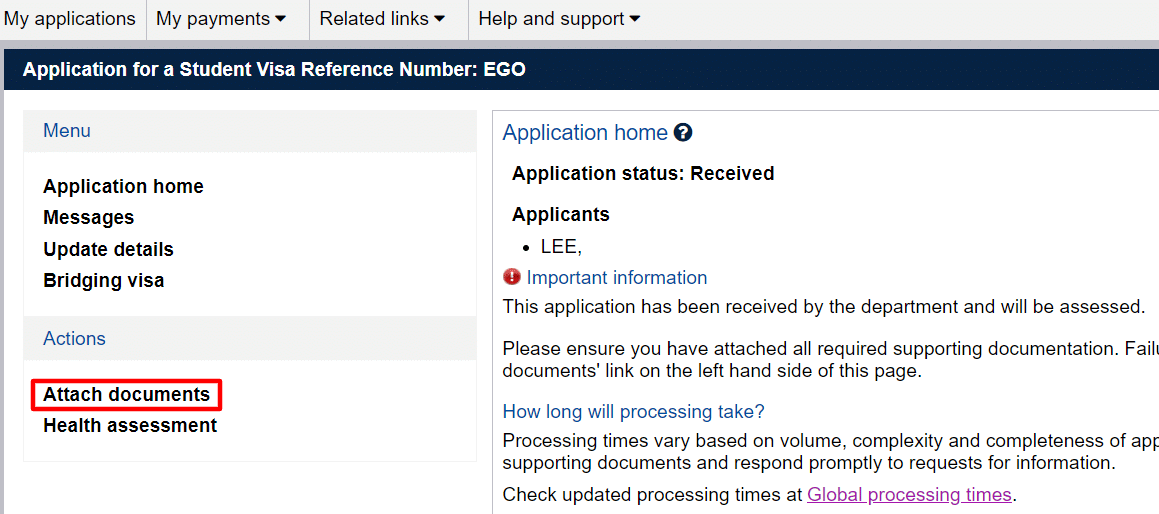Select Application home in the sidebar menu
The width and height of the screenshot is (1159, 514).
(x=123, y=187)
